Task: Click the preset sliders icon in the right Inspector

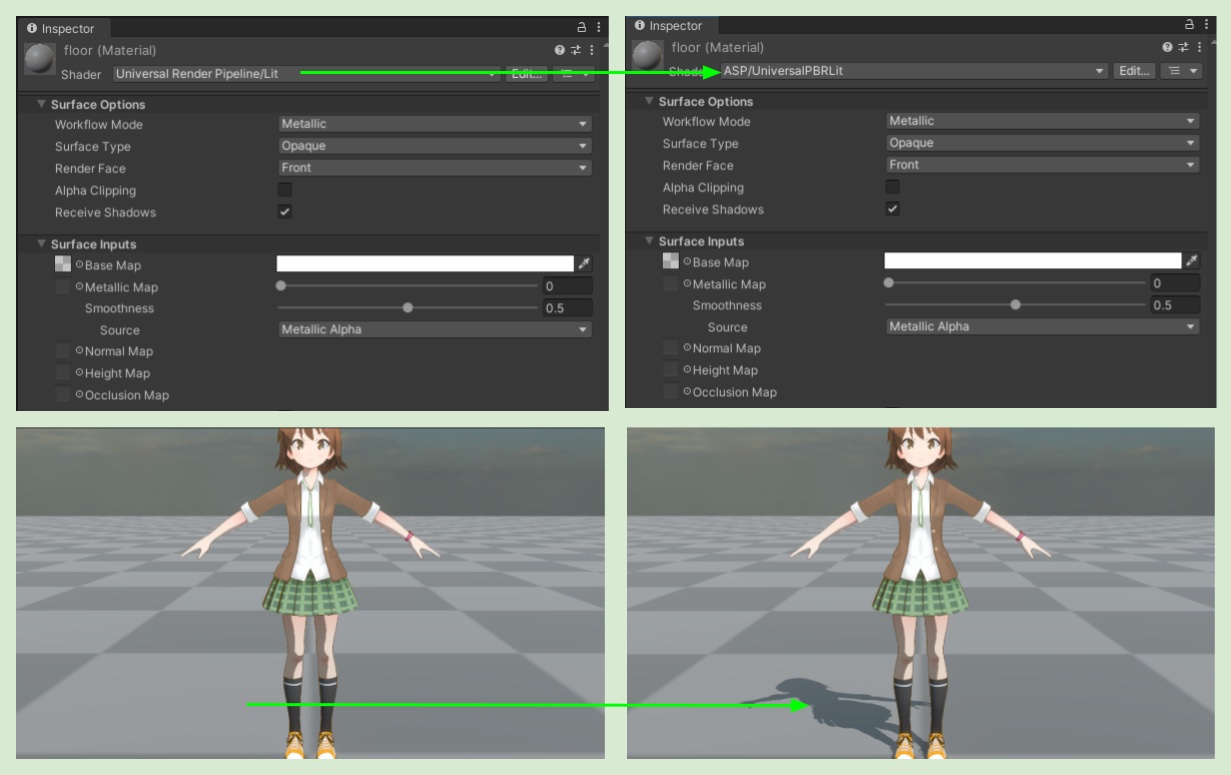Action: pos(1182,47)
